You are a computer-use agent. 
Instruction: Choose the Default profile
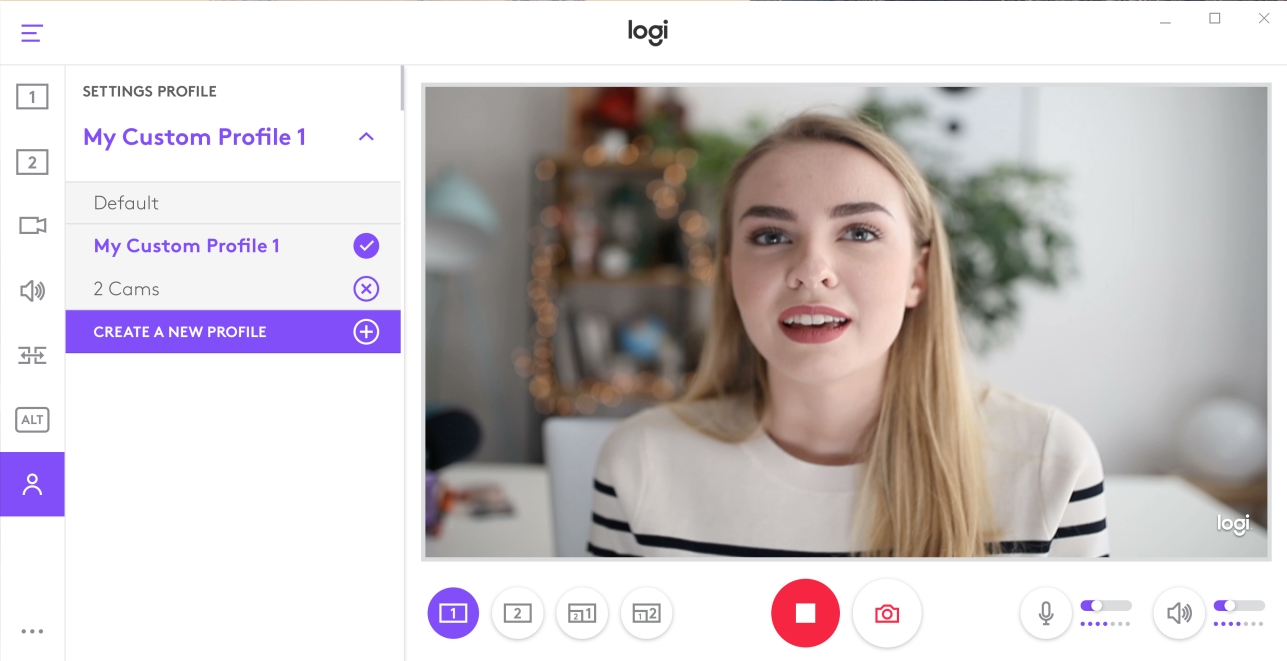pyautogui.click(x=126, y=203)
